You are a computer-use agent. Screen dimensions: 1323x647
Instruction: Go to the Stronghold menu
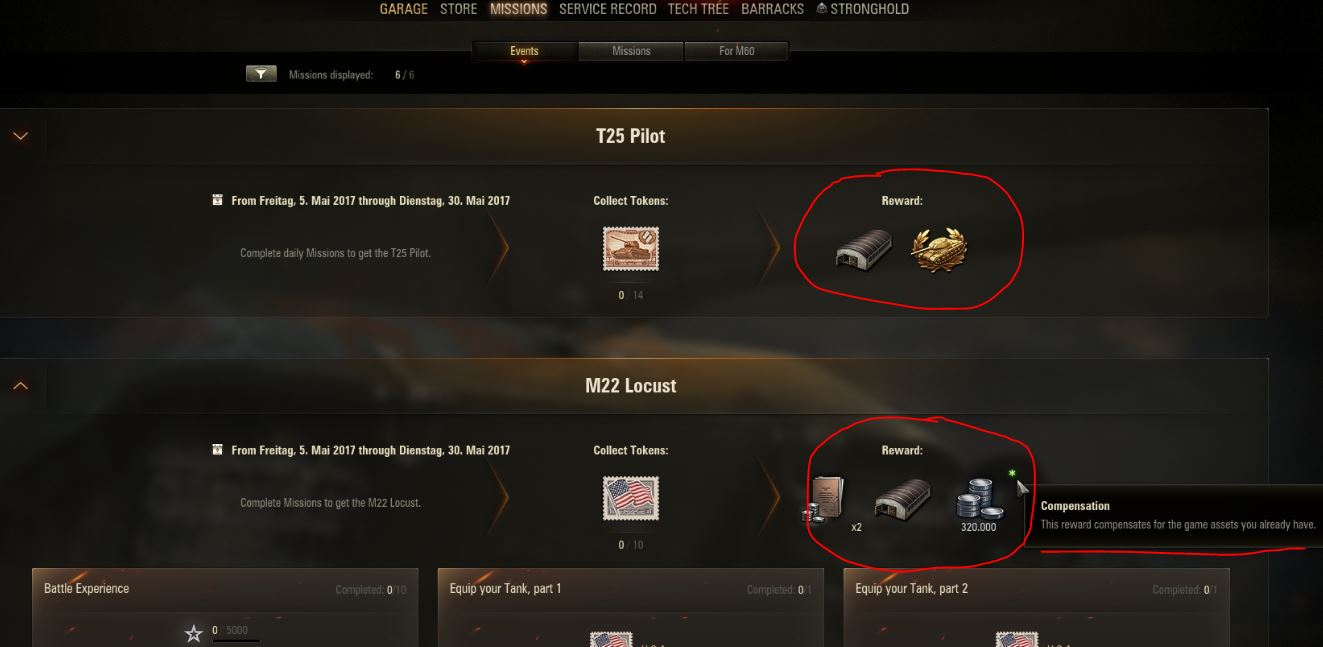pyautogui.click(x=862, y=9)
